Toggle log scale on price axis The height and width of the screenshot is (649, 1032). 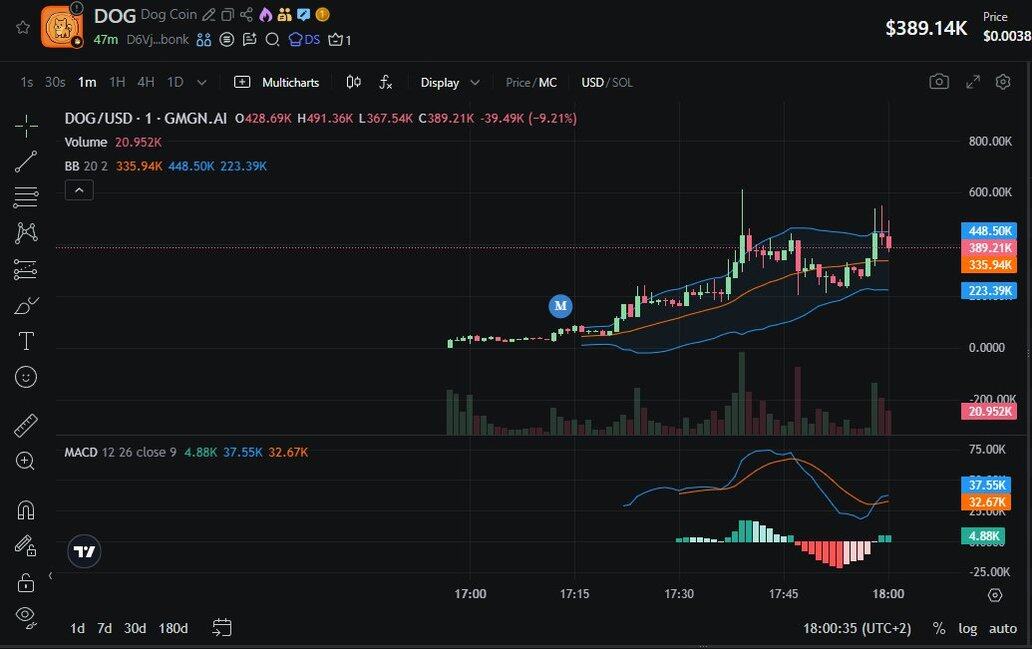pos(967,628)
